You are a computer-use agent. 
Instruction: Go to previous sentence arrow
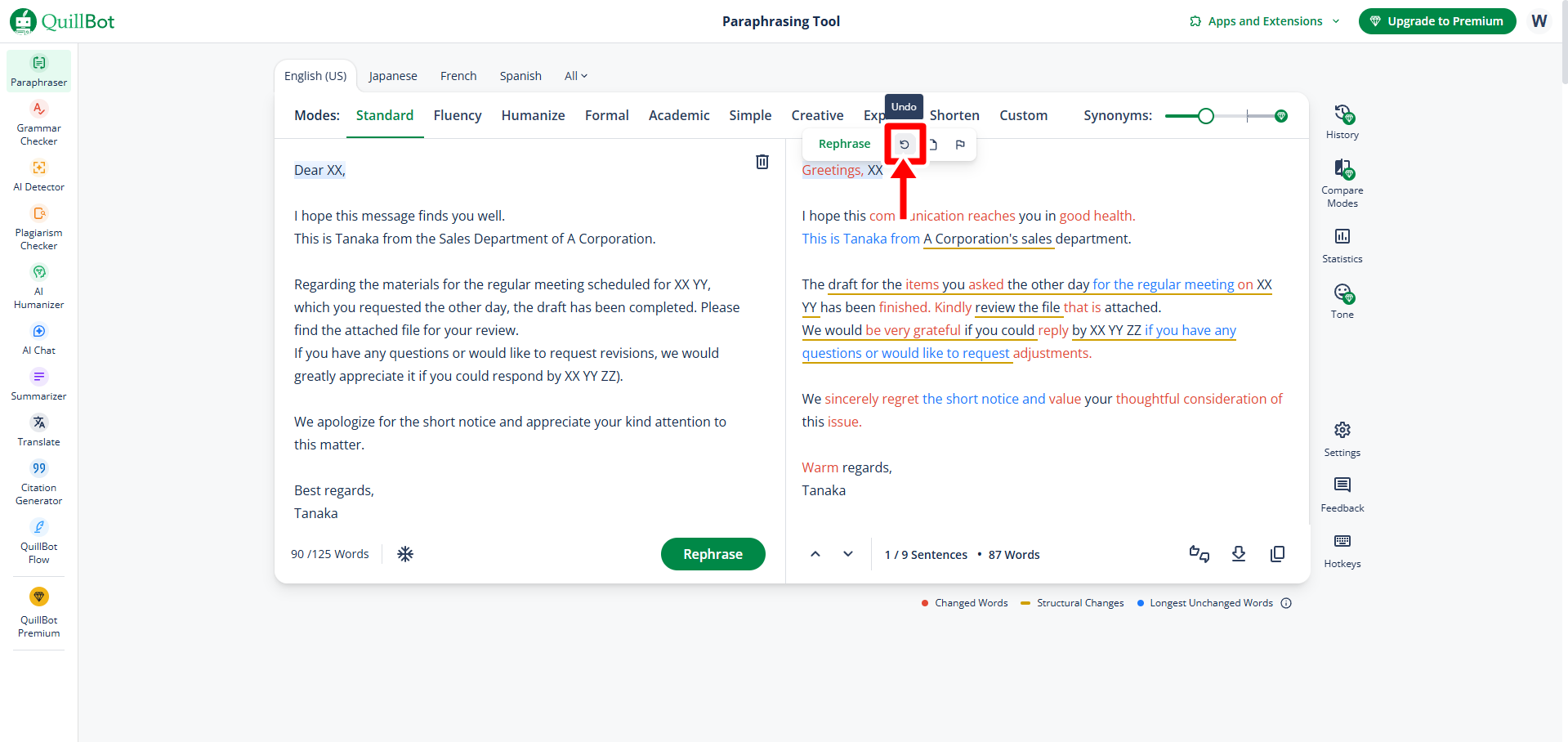pyautogui.click(x=815, y=554)
